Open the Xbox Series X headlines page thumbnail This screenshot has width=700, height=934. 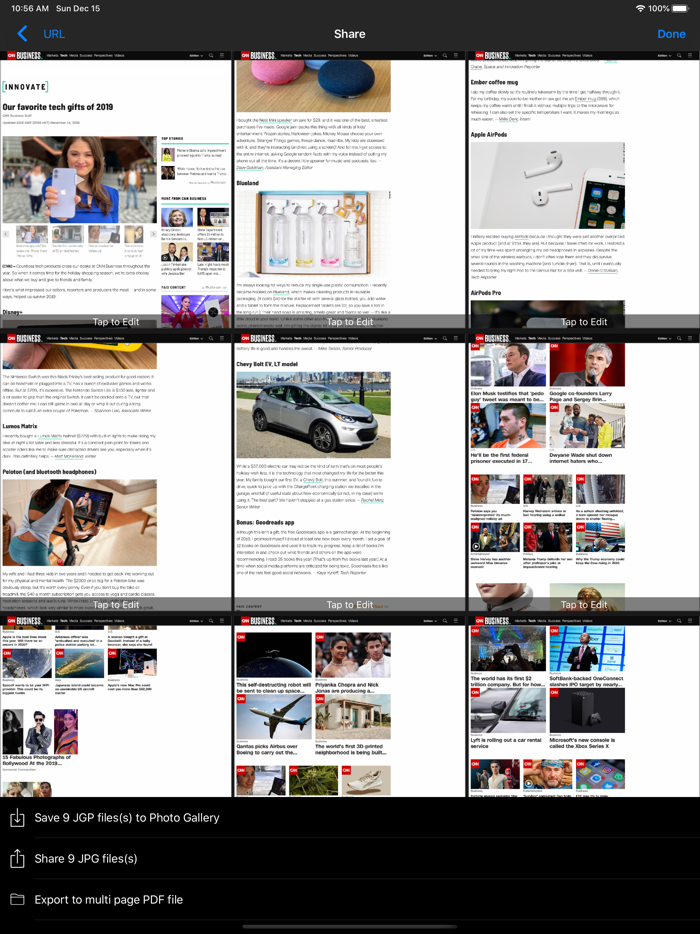click(x=584, y=706)
